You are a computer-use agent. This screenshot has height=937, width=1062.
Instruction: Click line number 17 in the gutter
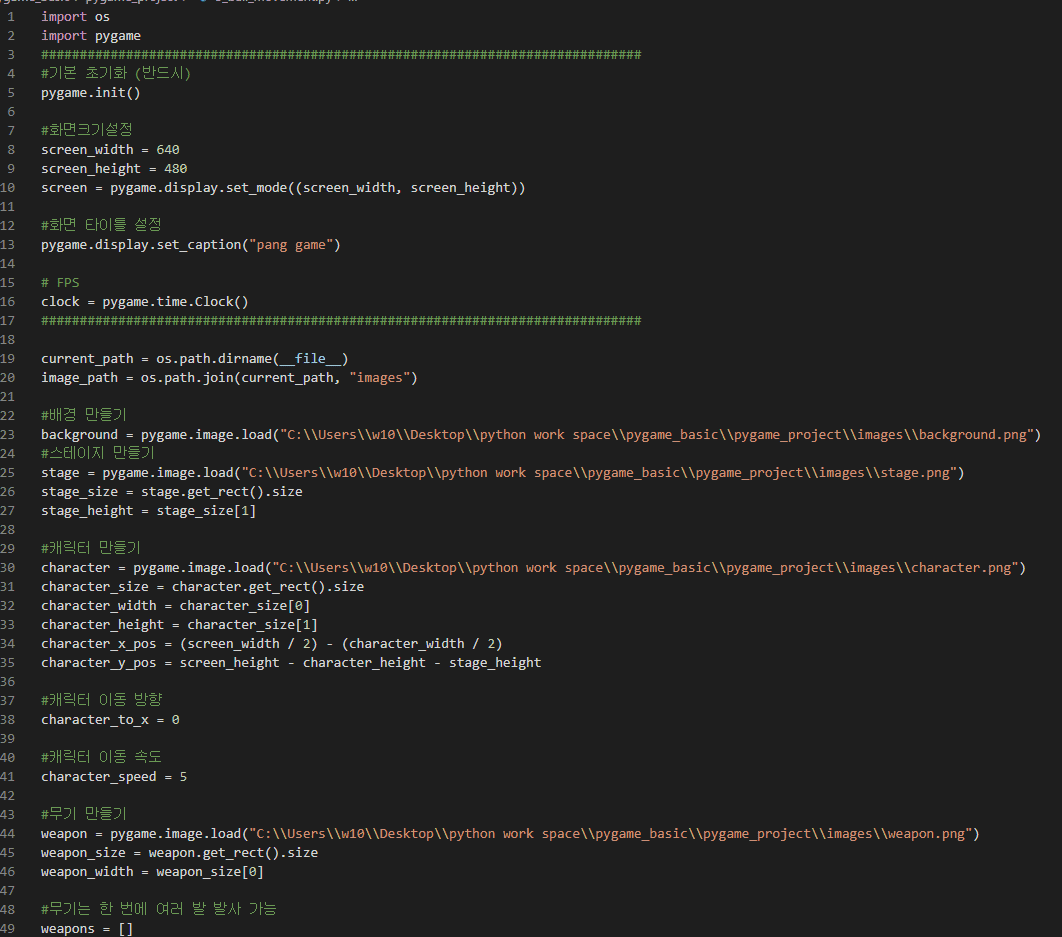[7, 320]
